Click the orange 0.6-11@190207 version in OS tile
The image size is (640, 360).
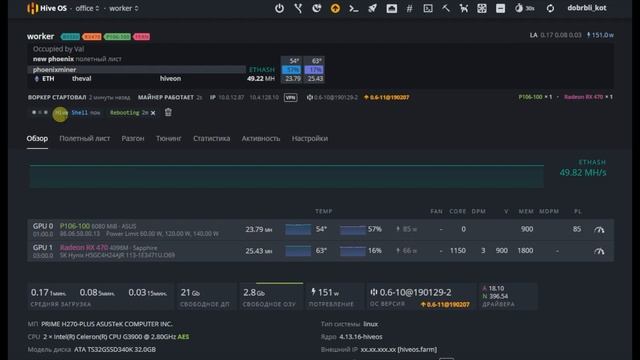coord(445,304)
